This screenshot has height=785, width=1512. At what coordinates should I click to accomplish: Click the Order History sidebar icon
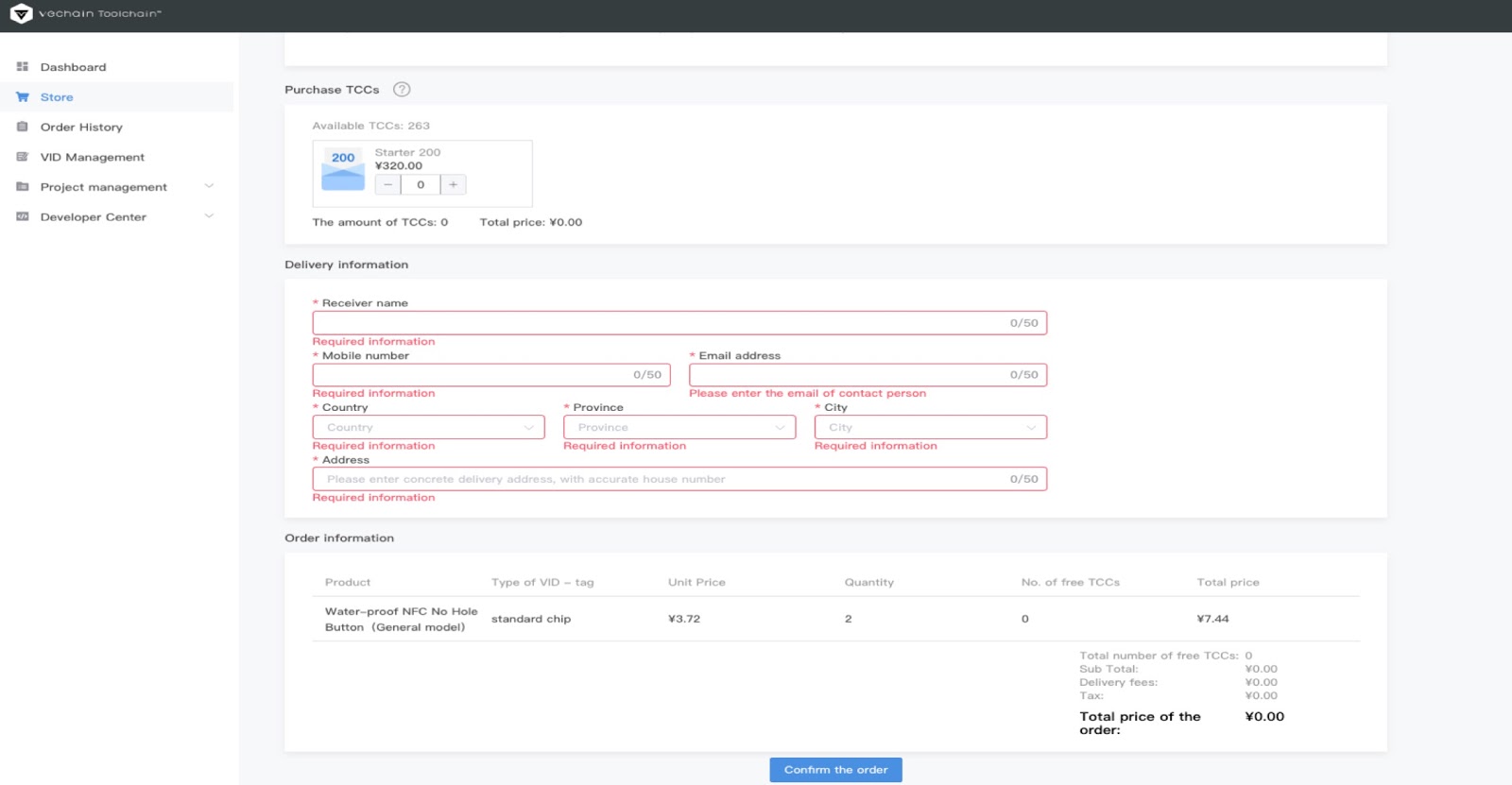click(x=23, y=127)
